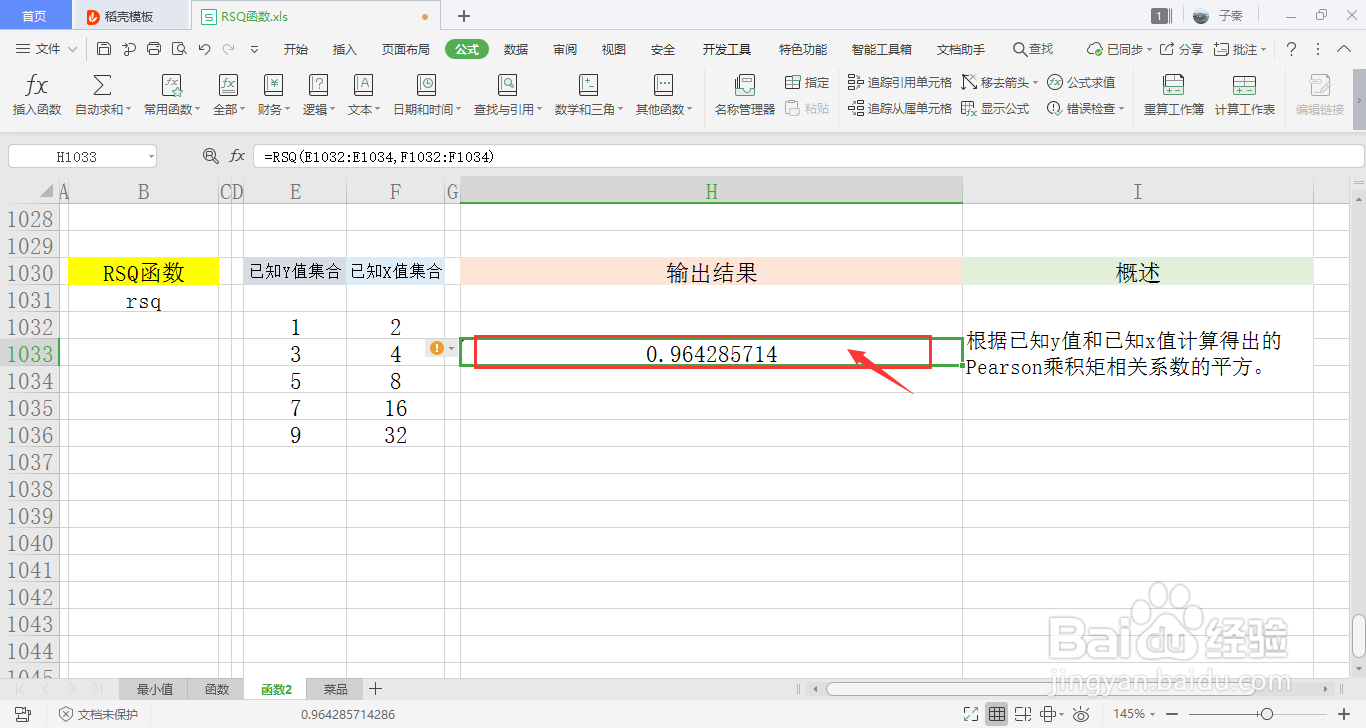1366x728 pixels.
Task: Click the error warning icon beside H1033
Action: click(x=436, y=348)
